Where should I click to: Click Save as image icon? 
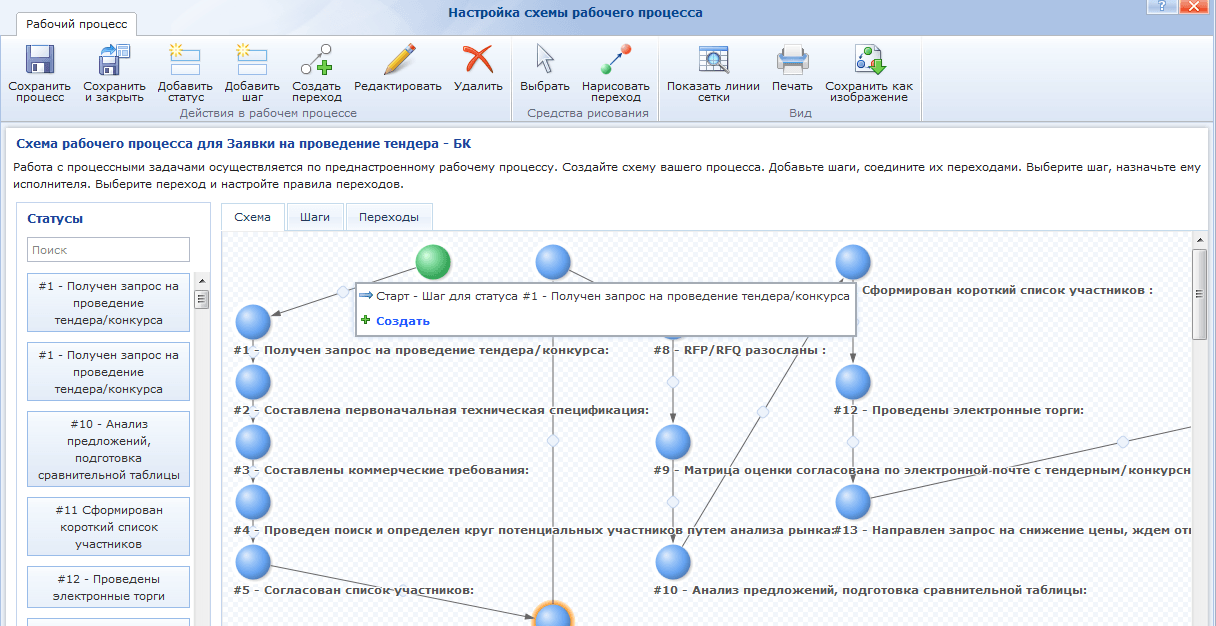[868, 62]
